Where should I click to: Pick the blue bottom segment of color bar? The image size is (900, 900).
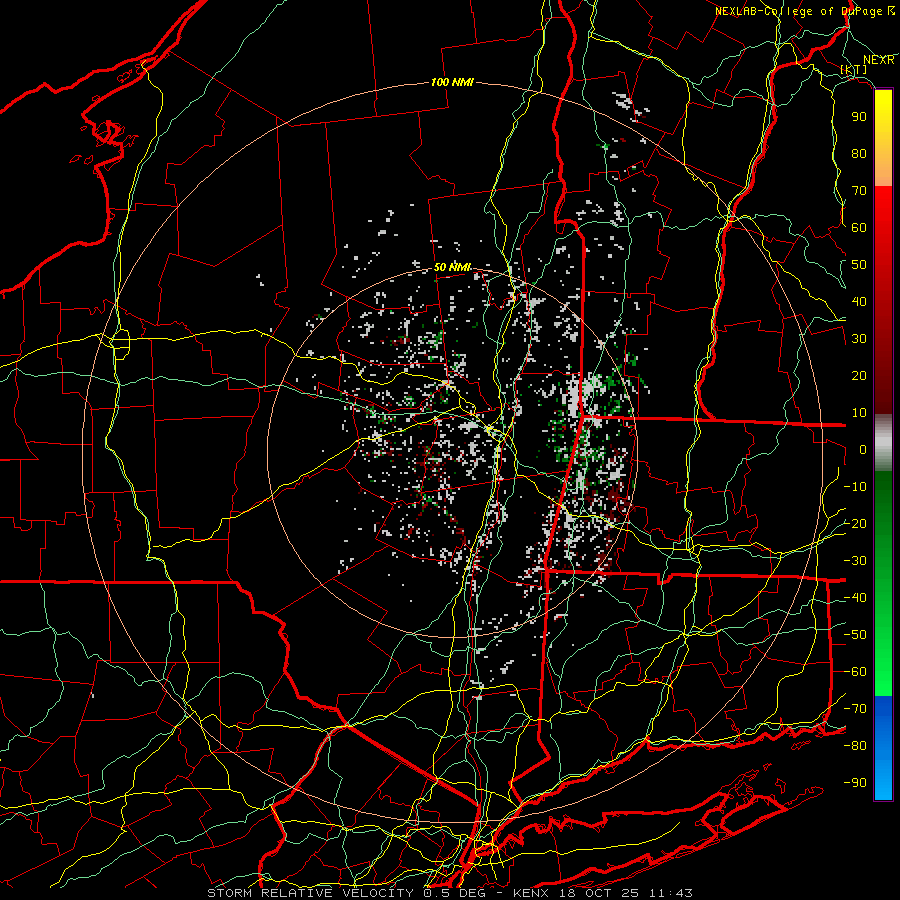point(883,748)
